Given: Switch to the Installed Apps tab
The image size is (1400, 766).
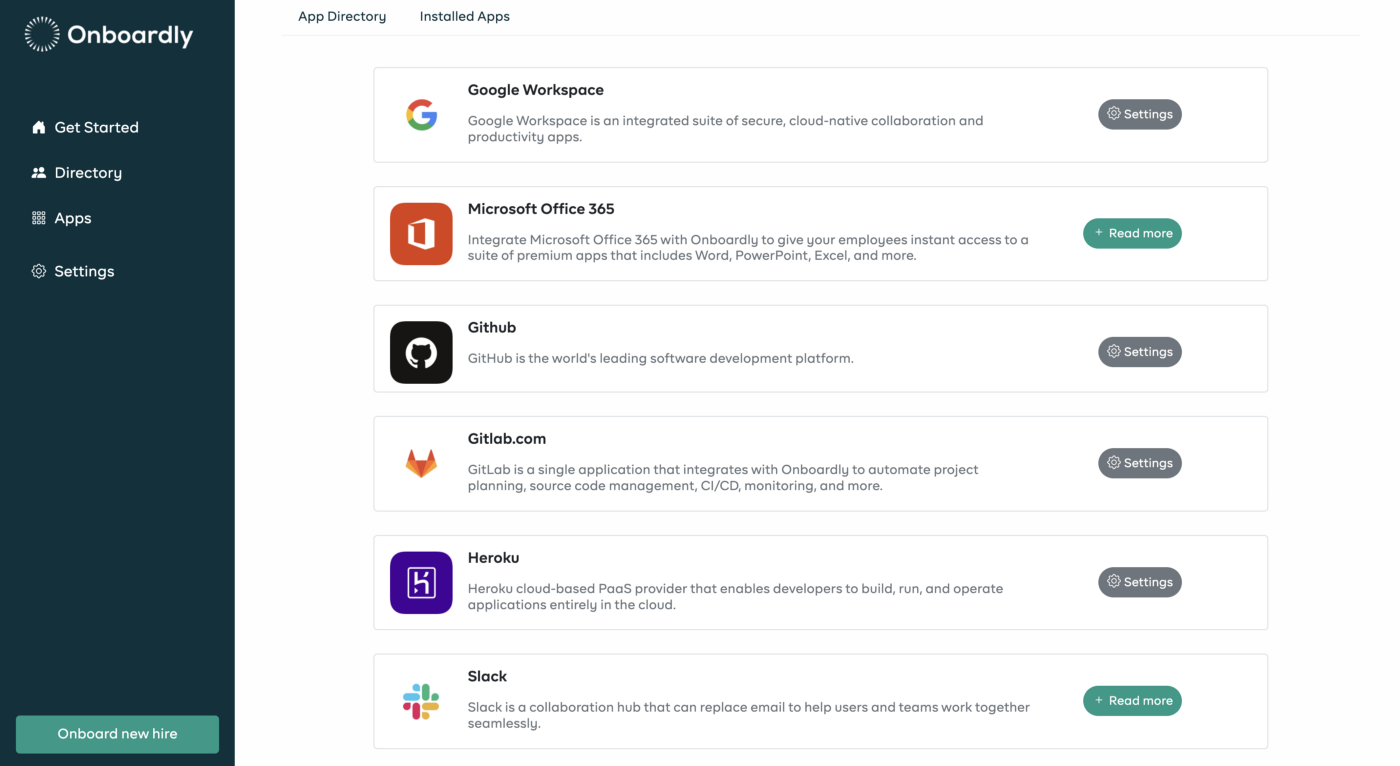Looking at the screenshot, I should click(465, 16).
